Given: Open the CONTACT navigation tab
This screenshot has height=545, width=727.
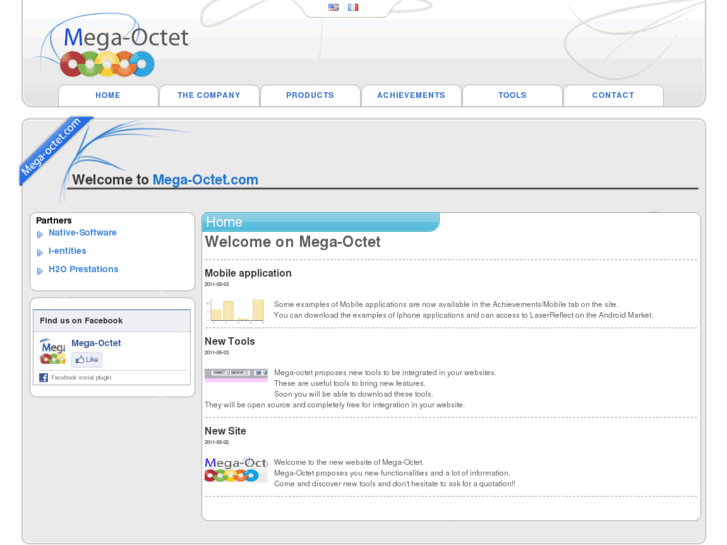Looking at the screenshot, I should point(613,95).
